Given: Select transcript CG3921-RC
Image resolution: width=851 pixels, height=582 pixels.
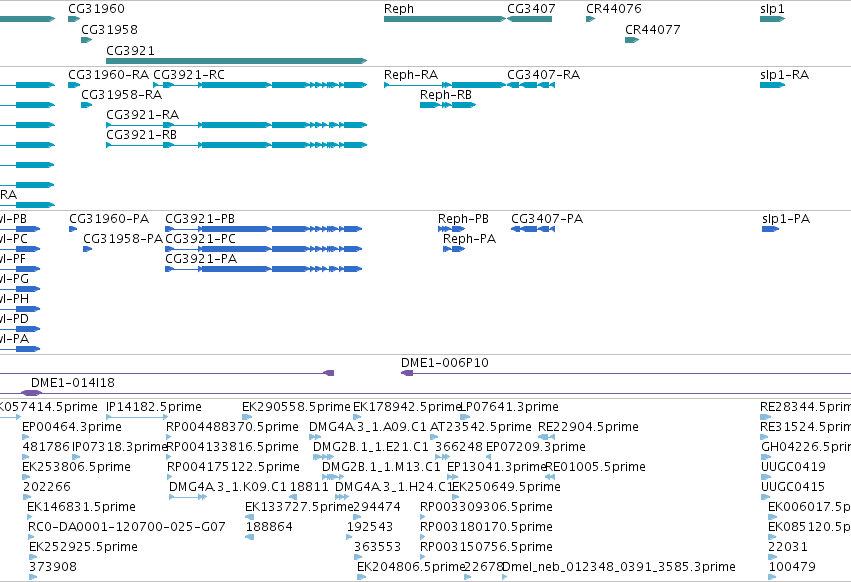Looking at the screenshot, I should [261, 85].
